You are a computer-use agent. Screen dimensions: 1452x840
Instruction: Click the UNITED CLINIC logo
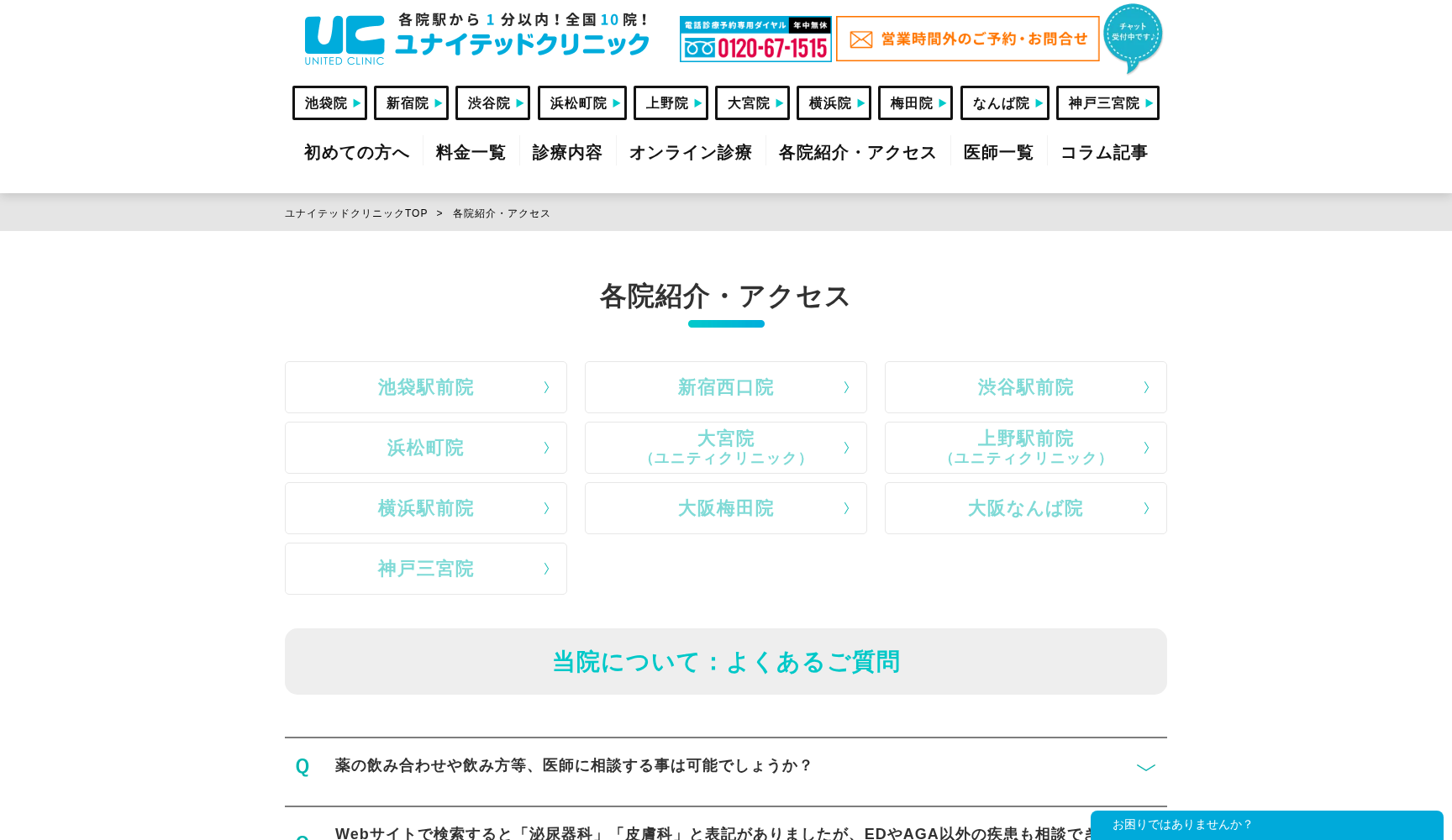(344, 39)
